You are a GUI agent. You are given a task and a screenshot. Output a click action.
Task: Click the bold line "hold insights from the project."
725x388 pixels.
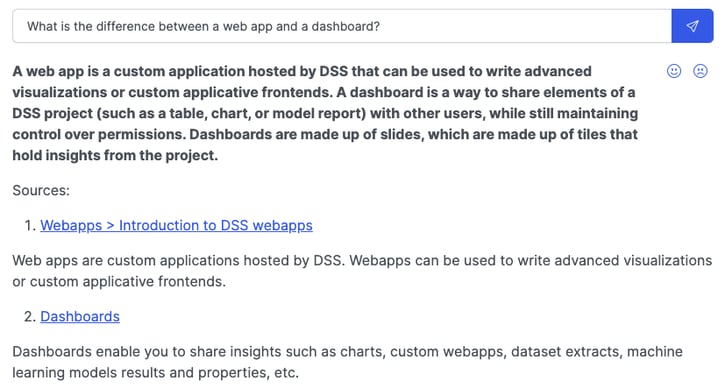point(115,155)
